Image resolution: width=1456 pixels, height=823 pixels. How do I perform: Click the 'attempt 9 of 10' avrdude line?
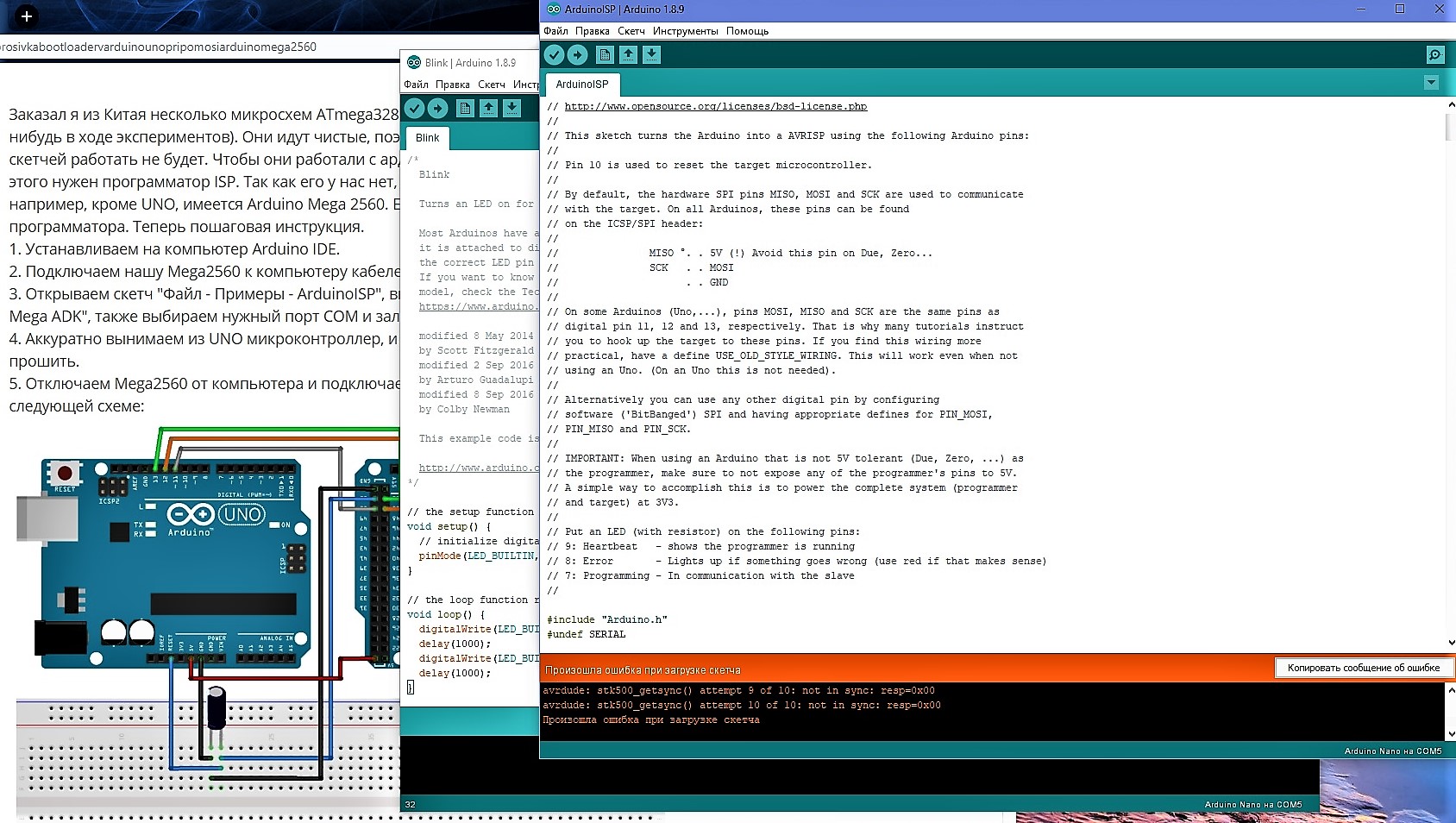(738, 691)
